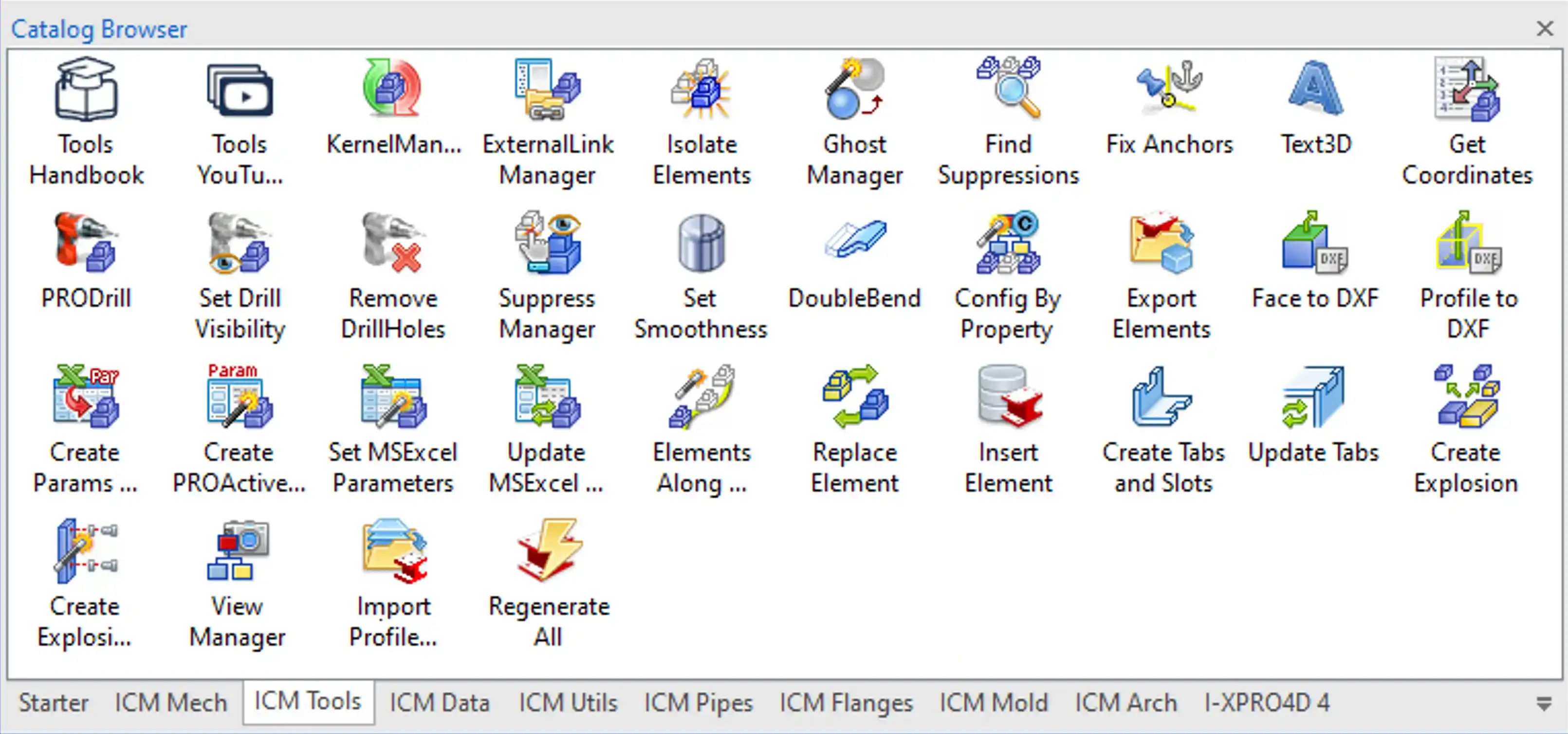The height and width of the screenshot is (734, 1568).
Task: Open Set MSExcel Parameters
Action: tap(393, 423)
